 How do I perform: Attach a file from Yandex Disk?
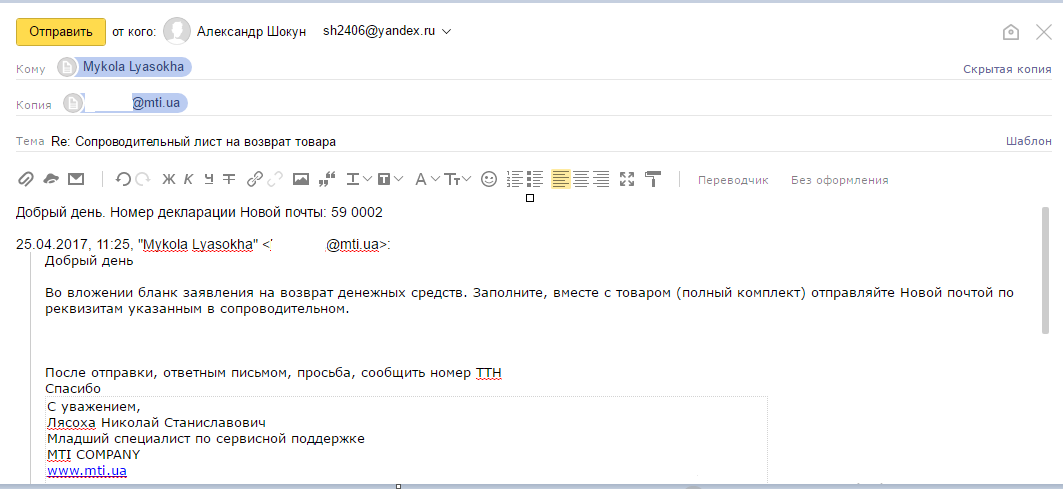click(x=50, y=180)
